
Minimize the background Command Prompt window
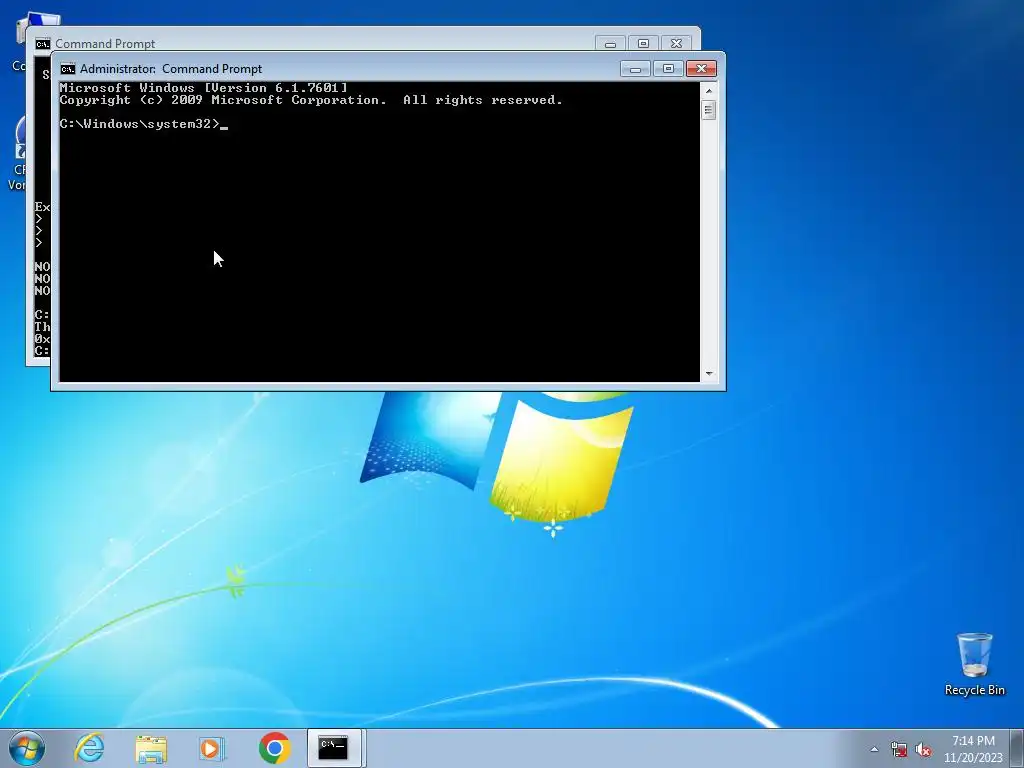pyautogui.click(x=610, y=44)
